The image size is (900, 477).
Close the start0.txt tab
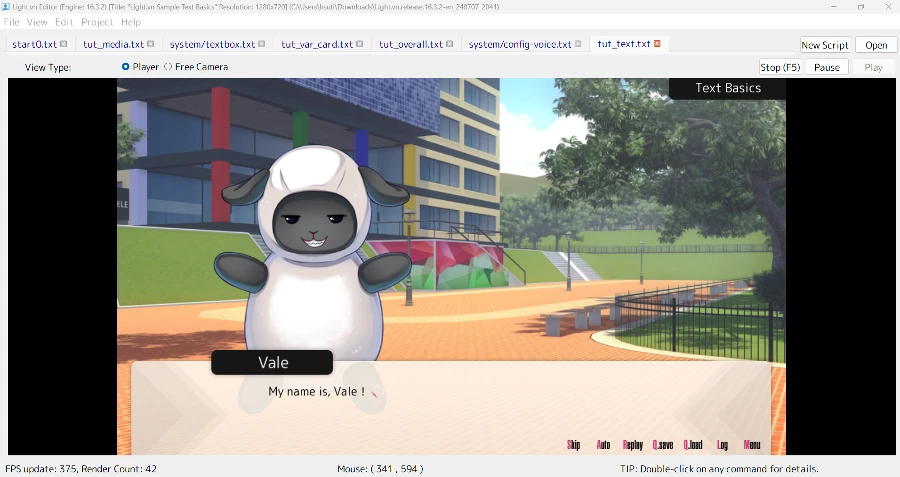64,44
